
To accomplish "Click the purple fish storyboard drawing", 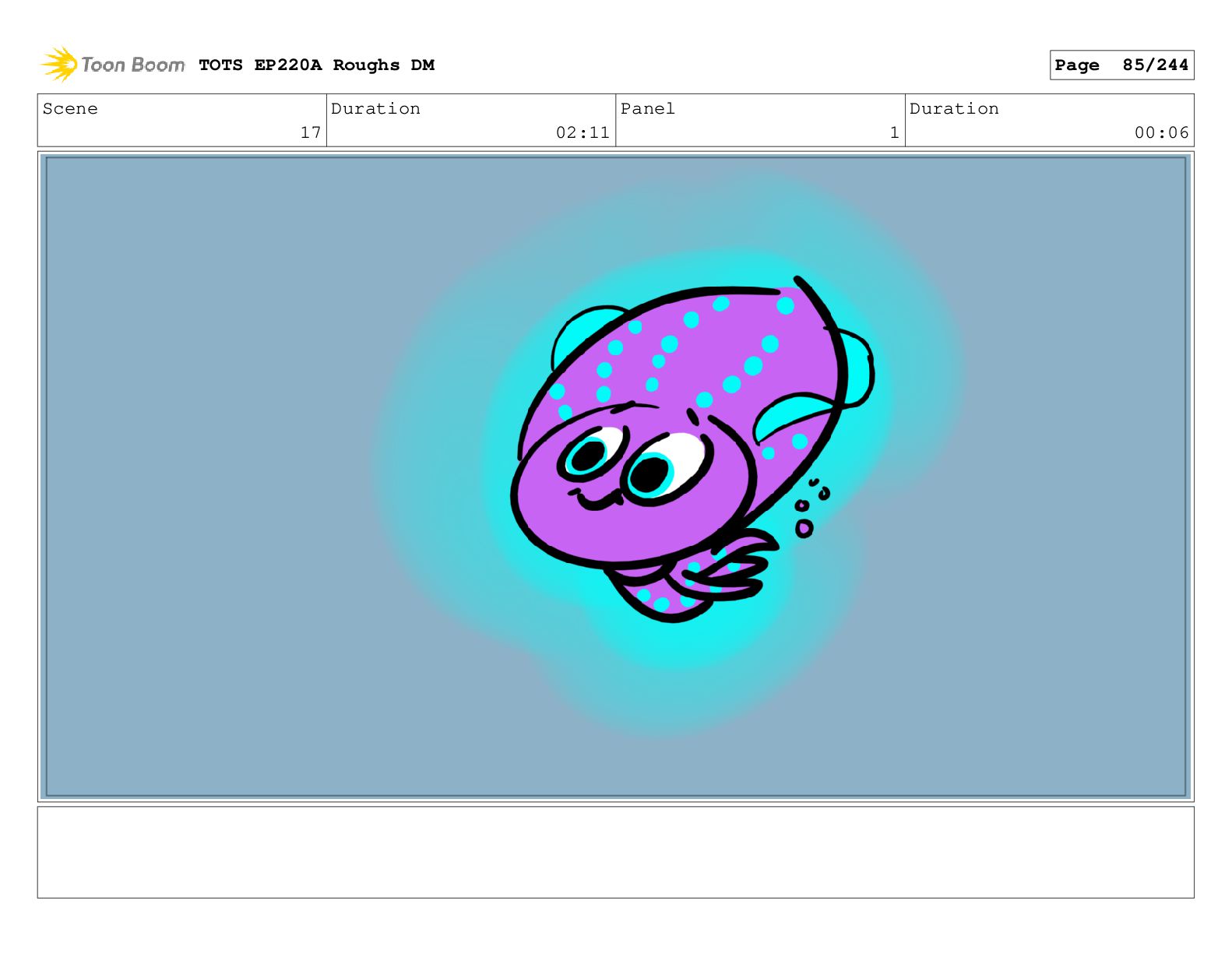I will [x=692, y=449].
